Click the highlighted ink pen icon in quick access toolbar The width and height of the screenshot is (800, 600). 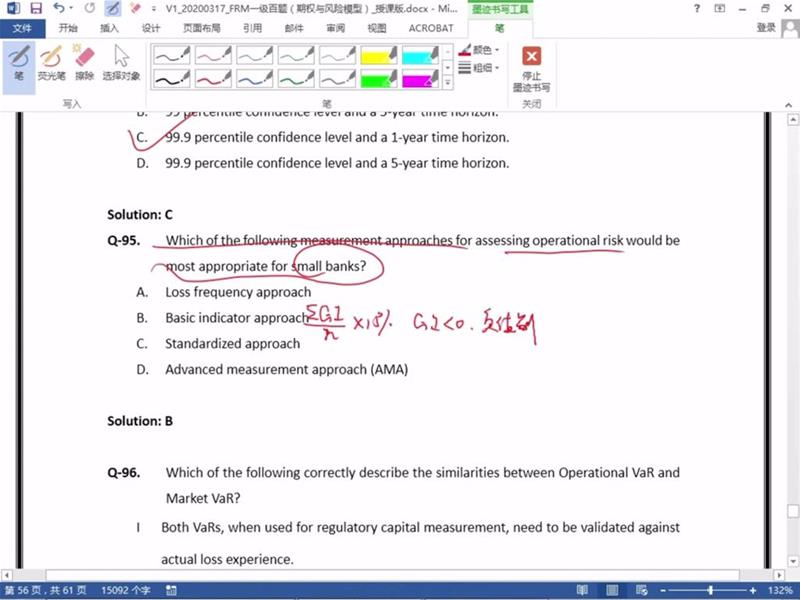click(112, 8)
